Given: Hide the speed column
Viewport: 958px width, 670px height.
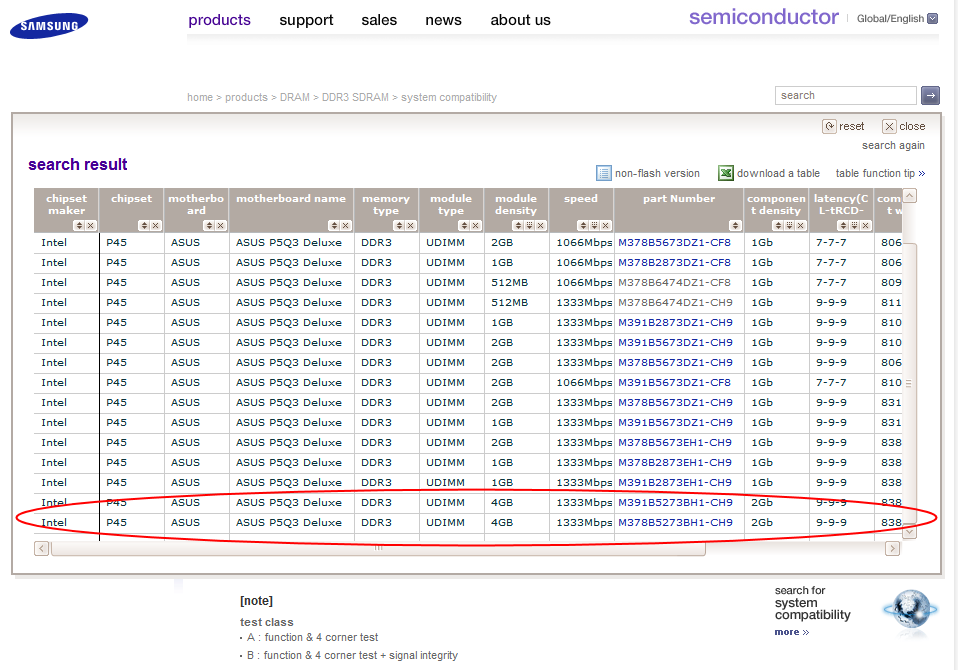Looking at the screenshot, I should (606, 225).
